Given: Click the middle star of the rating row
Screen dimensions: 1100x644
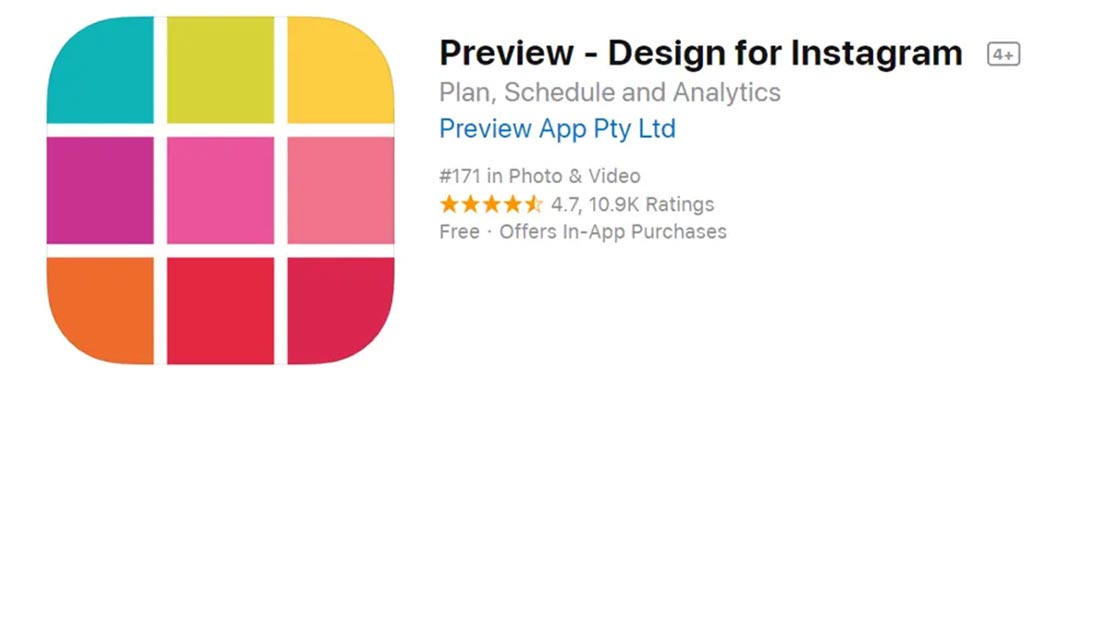Looking at the screenshot, I should pos(491,205).
